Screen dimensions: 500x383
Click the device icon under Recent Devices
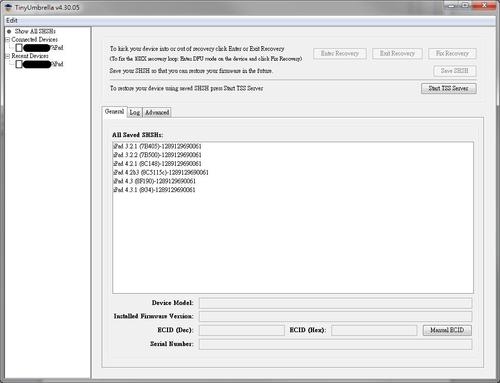click(19, 64)
